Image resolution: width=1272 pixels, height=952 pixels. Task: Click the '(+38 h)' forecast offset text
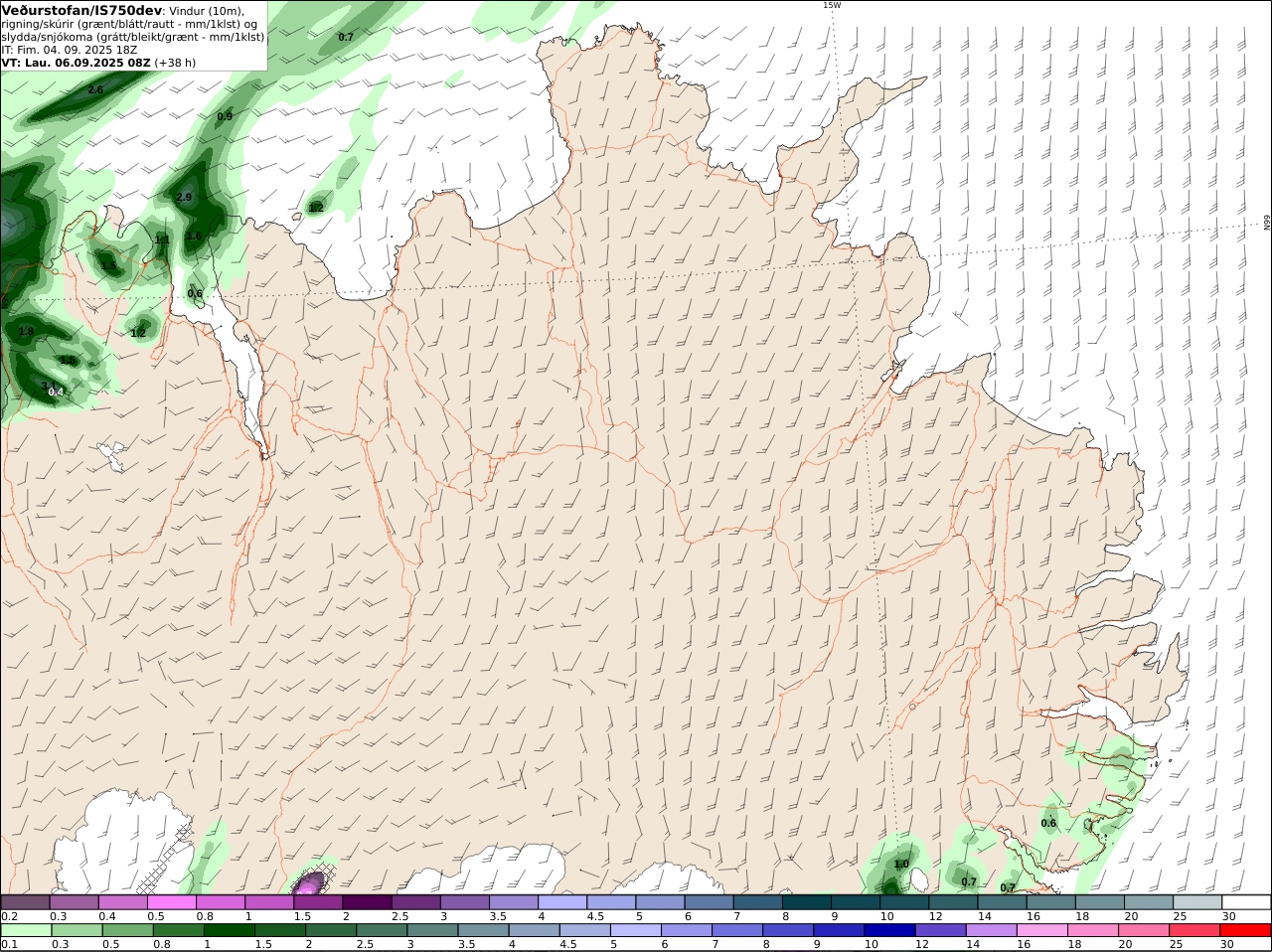(175, 63)
